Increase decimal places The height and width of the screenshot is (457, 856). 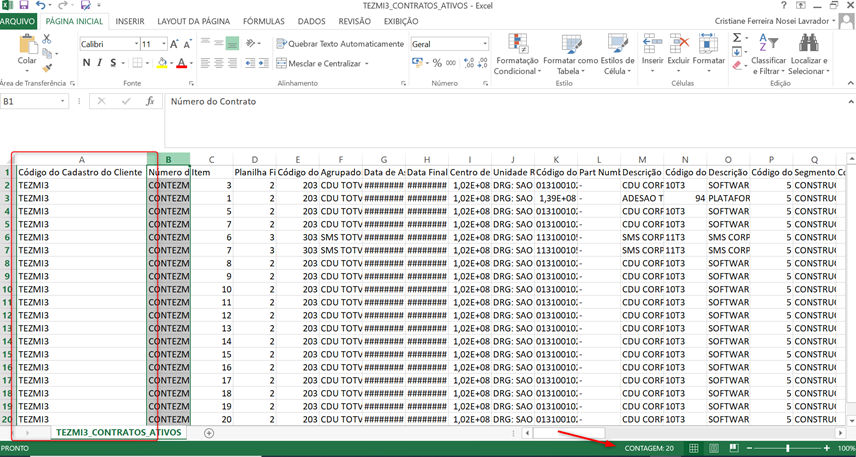click(x=468, y=63)
